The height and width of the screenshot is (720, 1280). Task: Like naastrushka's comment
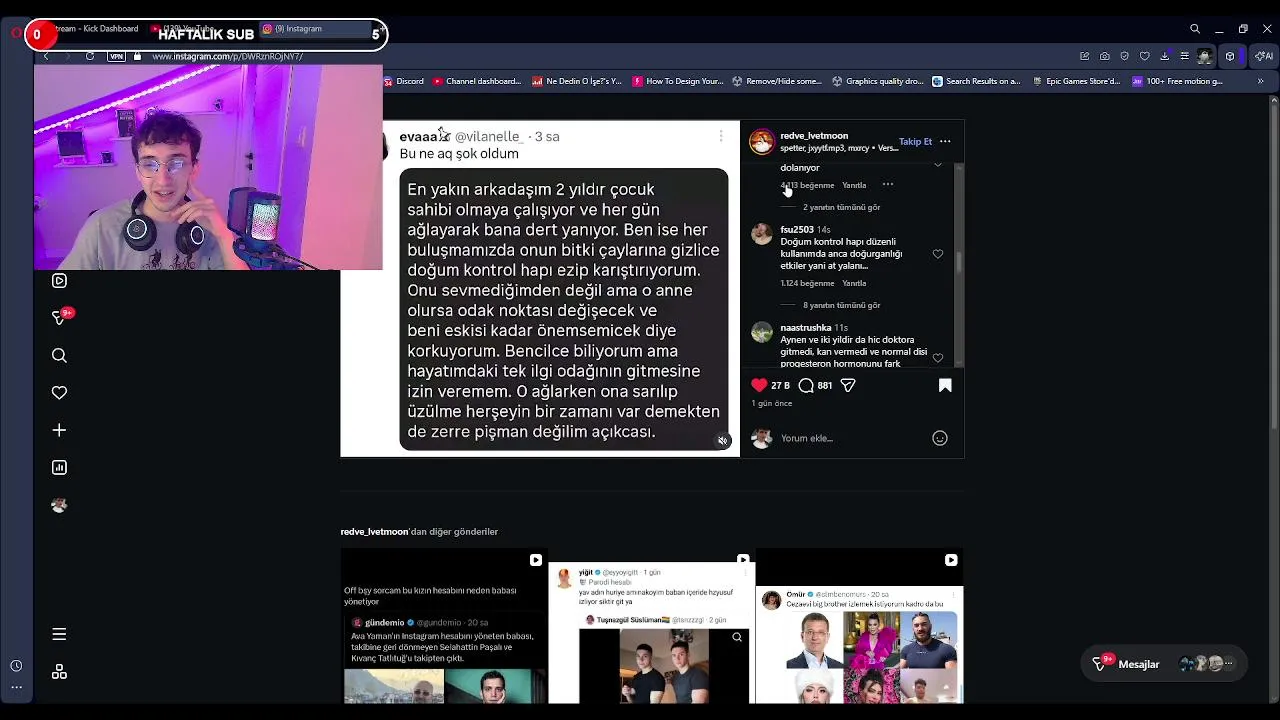938,357
